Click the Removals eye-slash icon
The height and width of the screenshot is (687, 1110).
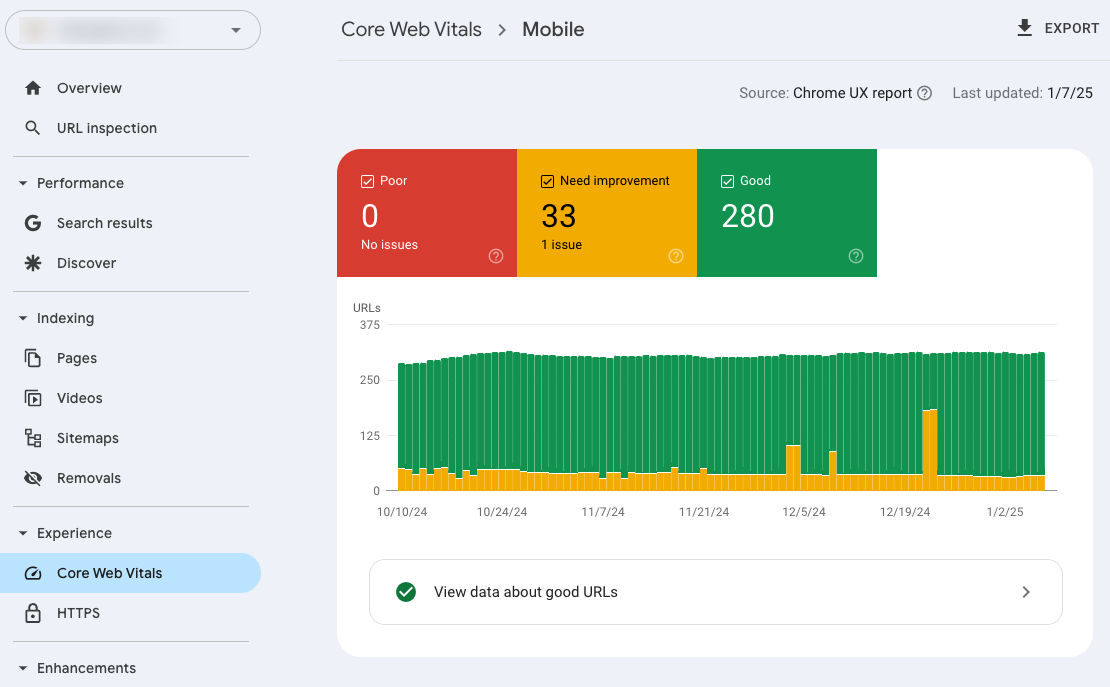[33, 478]
